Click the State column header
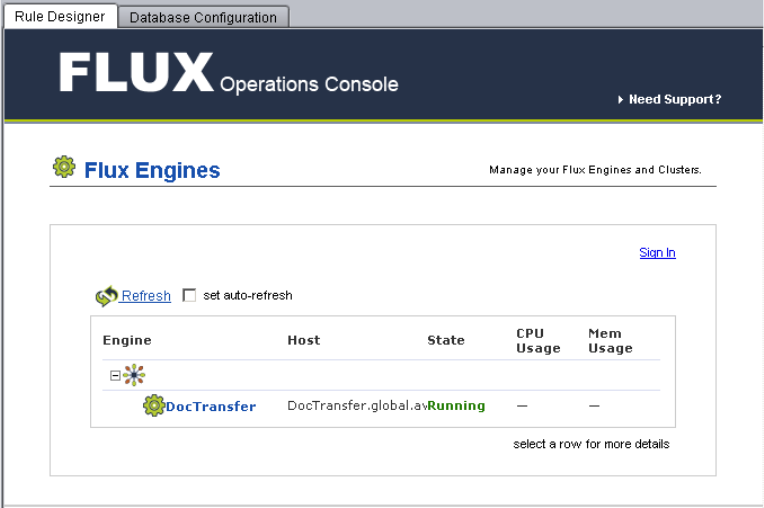This screenshot has width=764, height=508. click(446, 340)
